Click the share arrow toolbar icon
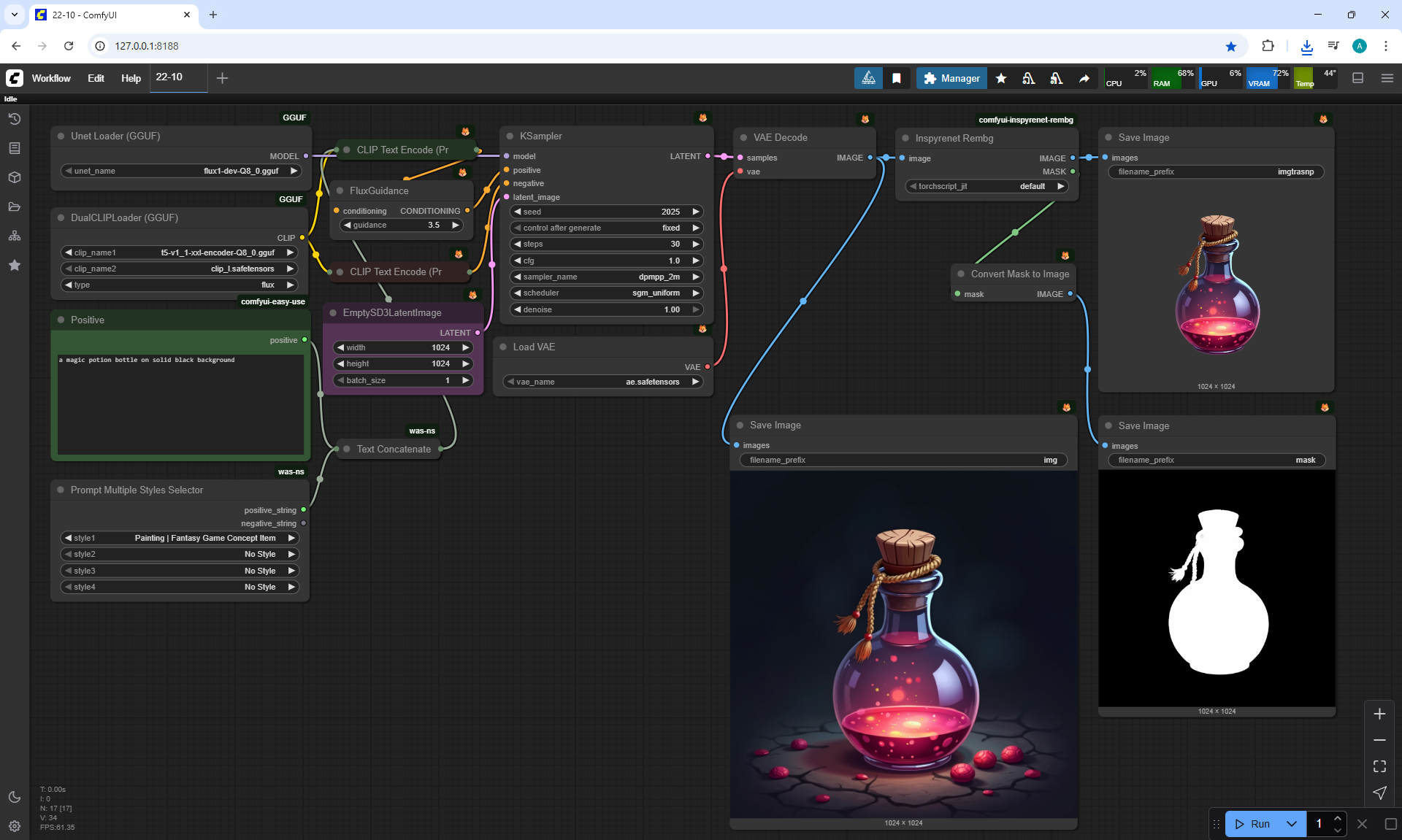The width and height of the screenshot is (1402, 840). pos(1084,78)
